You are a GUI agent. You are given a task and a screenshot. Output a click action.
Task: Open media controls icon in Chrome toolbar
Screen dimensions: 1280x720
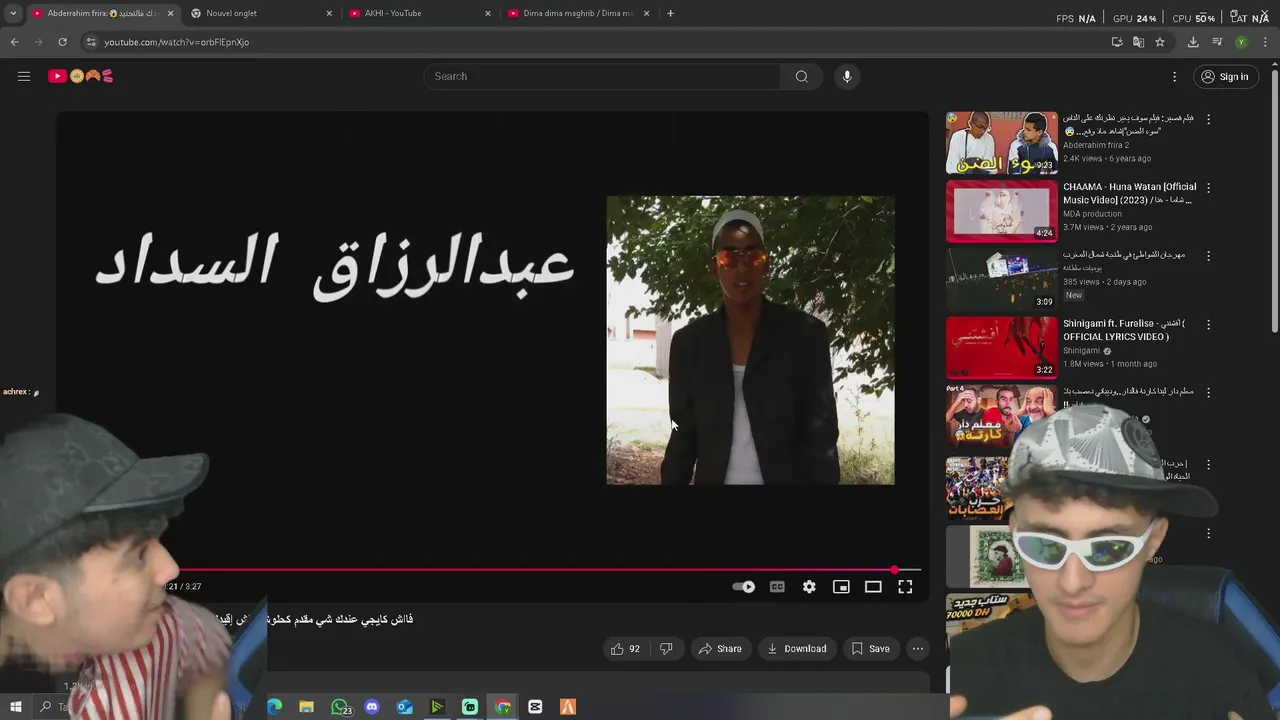pyautogui.click(x=1217, y=42)
